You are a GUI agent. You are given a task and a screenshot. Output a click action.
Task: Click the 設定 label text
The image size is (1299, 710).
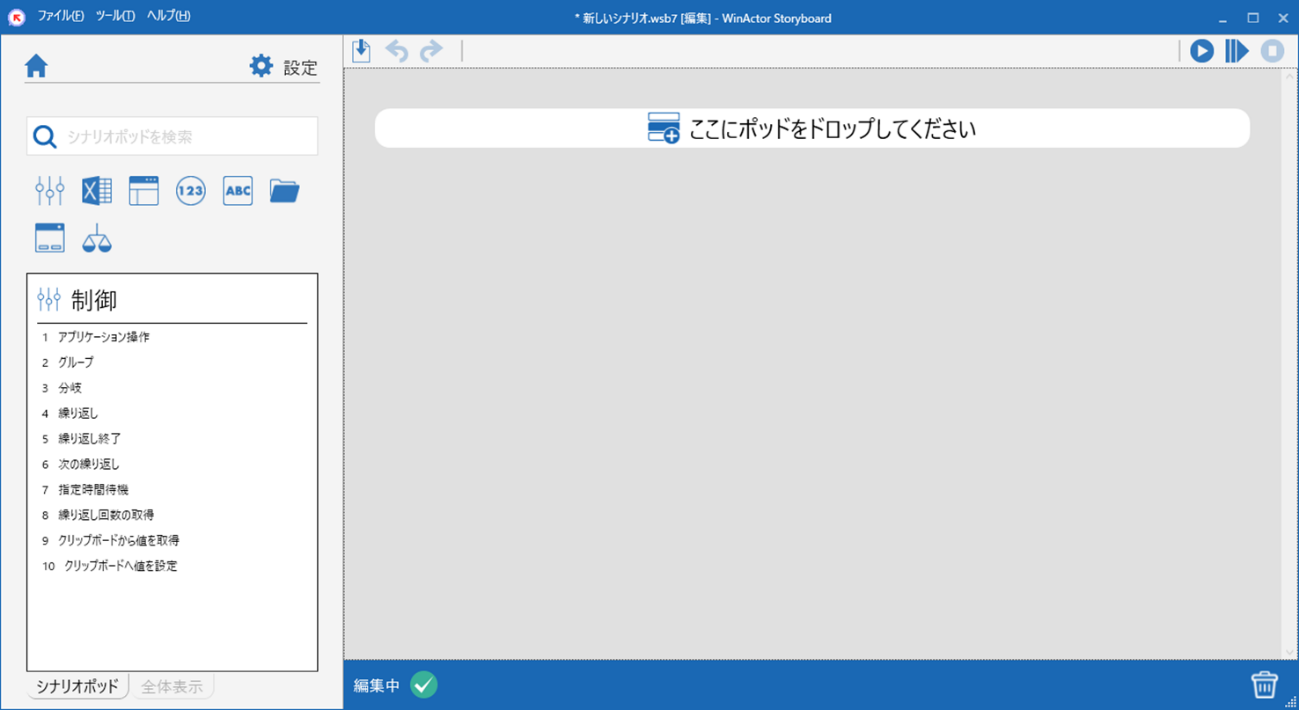pos(300,67)
